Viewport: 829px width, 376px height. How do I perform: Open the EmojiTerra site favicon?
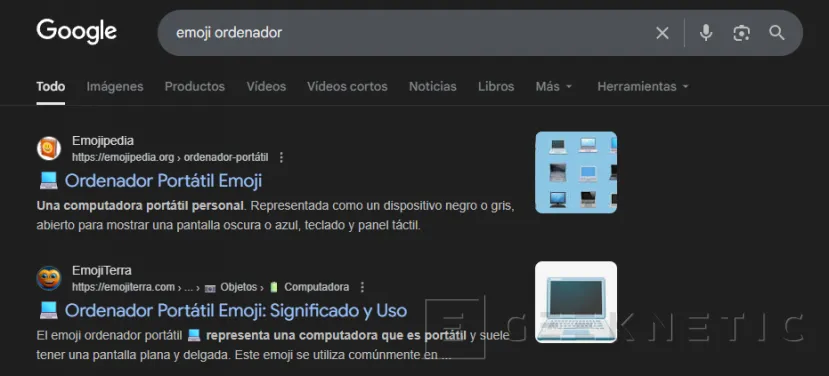click(x=49, y=278)
